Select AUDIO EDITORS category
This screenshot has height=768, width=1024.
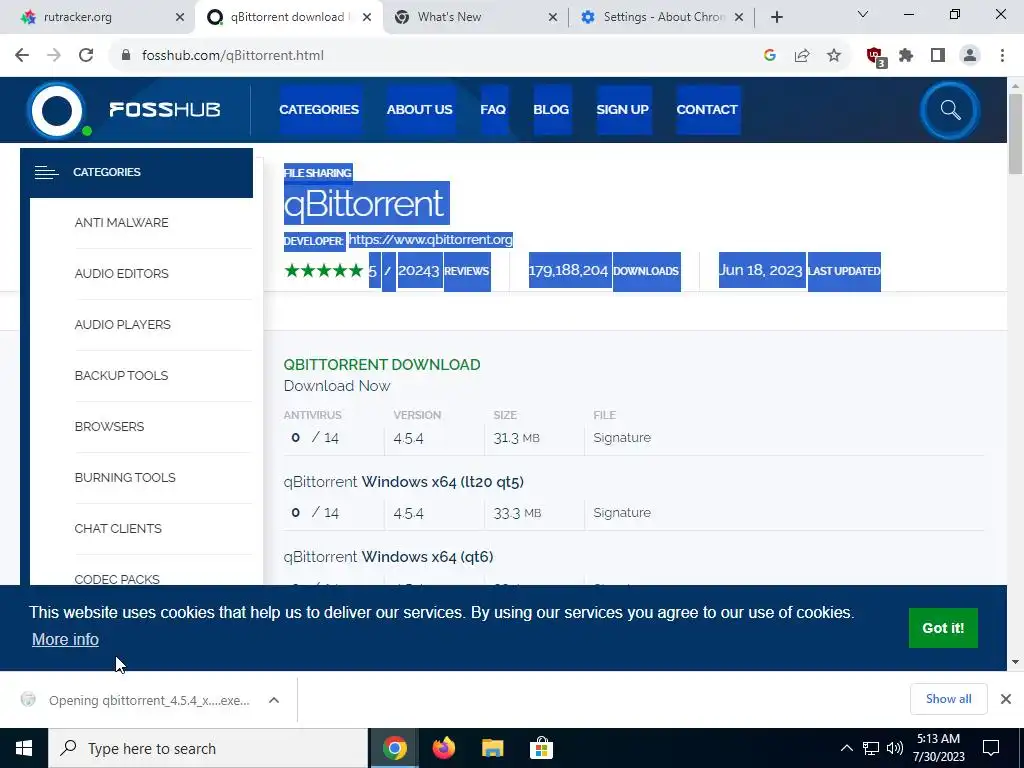[x=121, y=274]
